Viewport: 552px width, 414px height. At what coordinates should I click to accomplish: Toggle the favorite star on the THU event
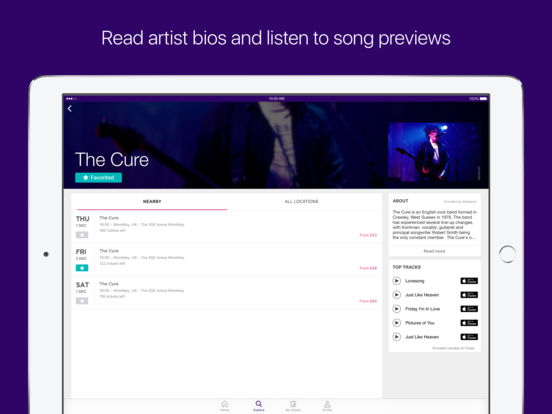[82, 235]
